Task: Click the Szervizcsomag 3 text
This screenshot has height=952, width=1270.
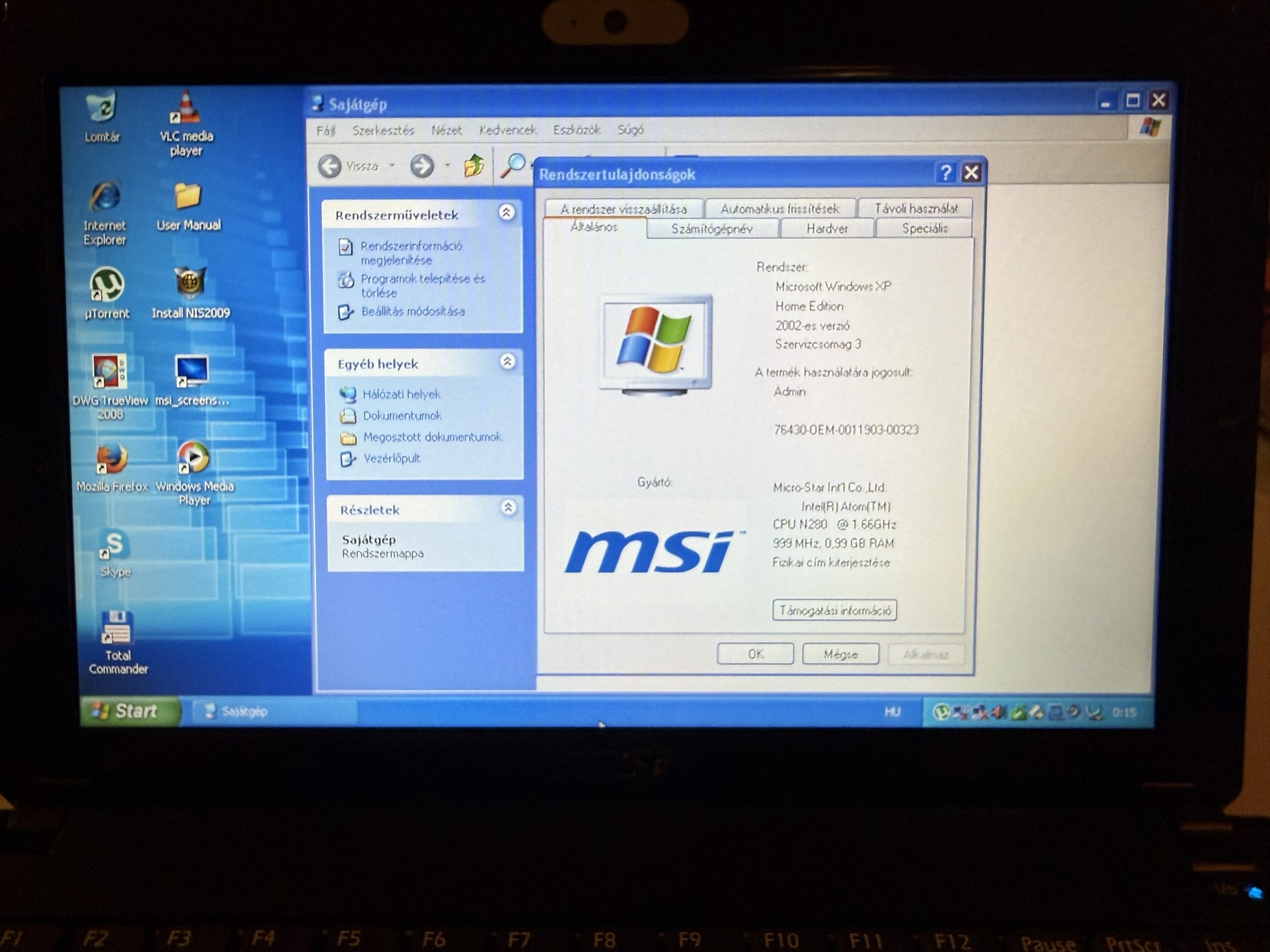Action: click(818, 344)
